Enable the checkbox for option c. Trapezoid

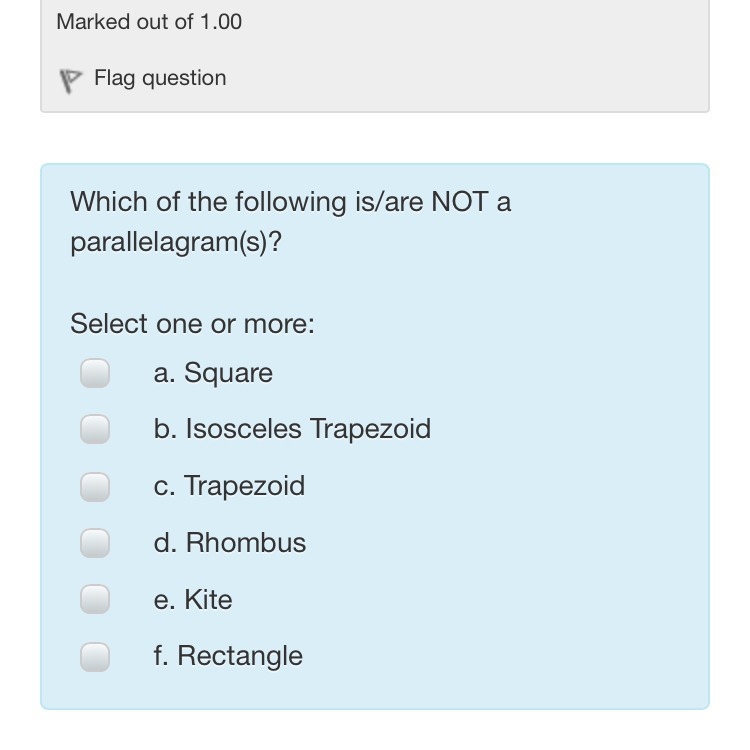click(x=95, y=486)
